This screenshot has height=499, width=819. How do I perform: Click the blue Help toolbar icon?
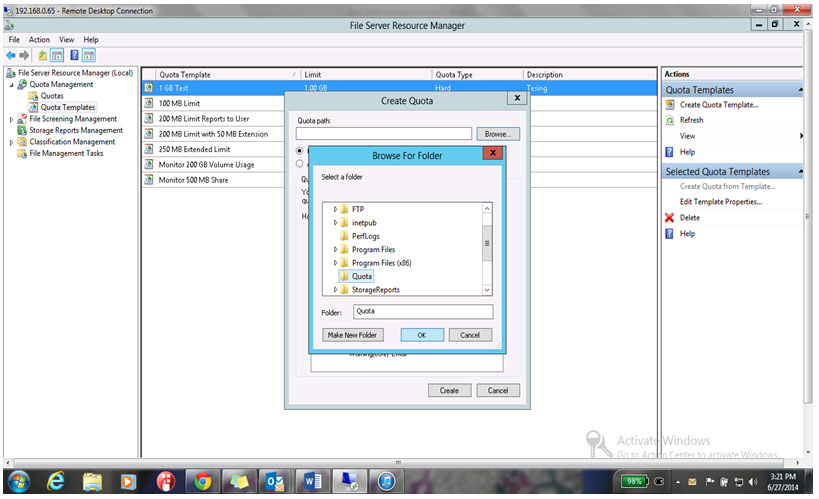74,55
